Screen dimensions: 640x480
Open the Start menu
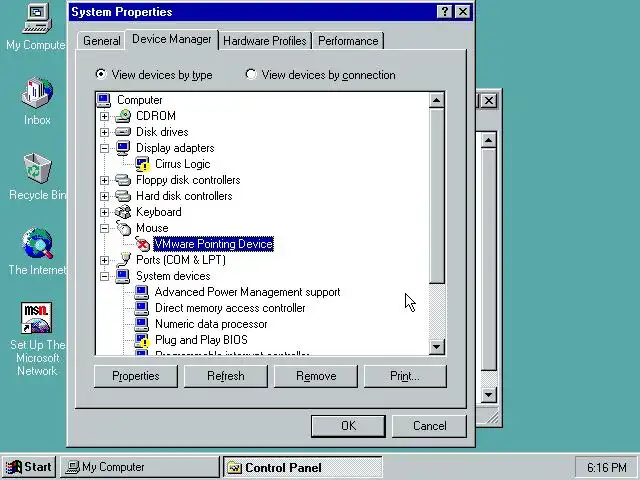[x=29, y=467]
